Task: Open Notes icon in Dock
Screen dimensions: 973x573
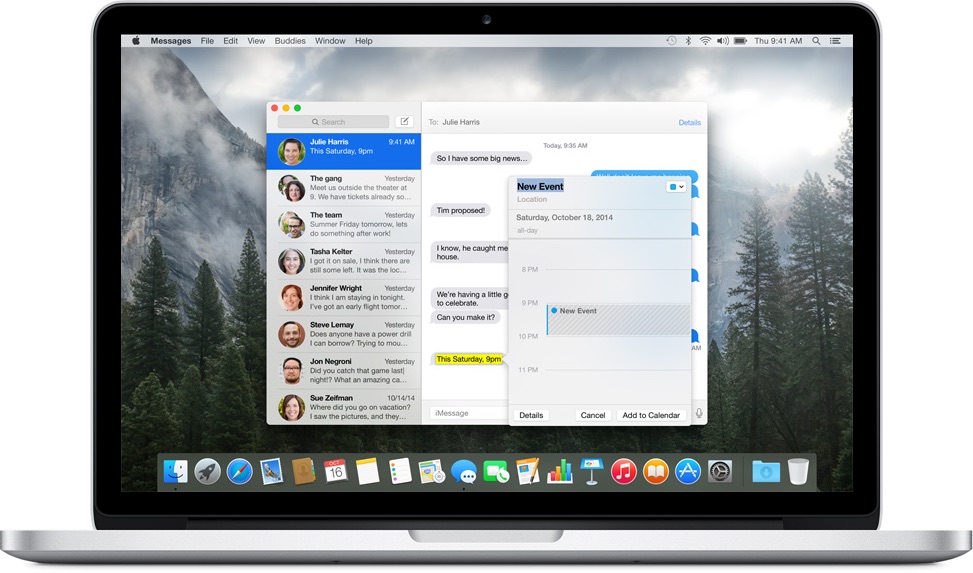Action: [367, 472]
